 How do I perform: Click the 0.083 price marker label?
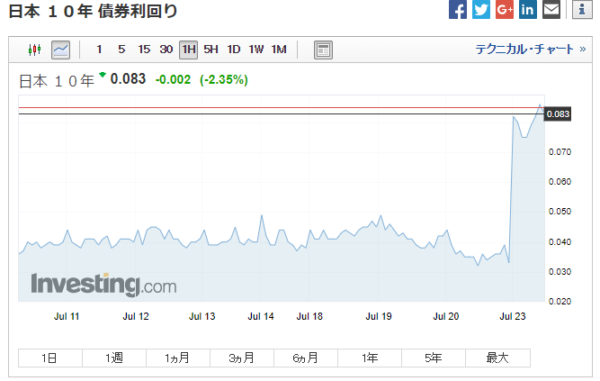(558, 114)
